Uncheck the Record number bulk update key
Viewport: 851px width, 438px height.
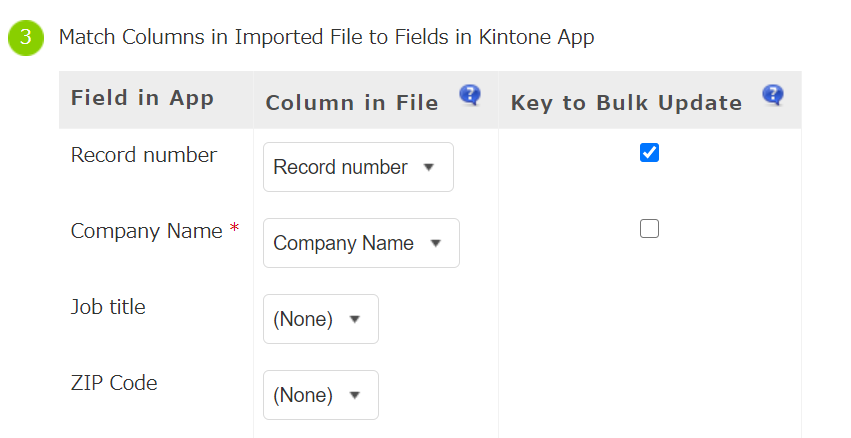click(x=649, y=153)
